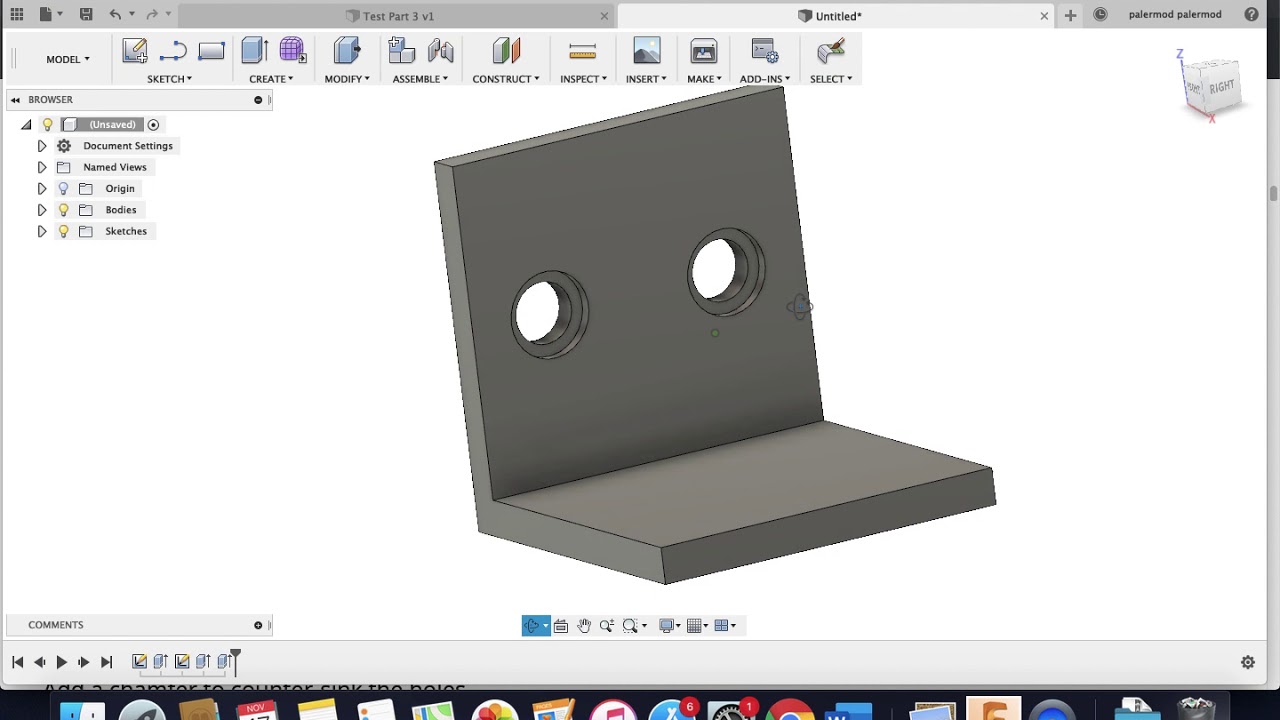The image size is (1280, 720).
Task: Open the MODEL workspace dropdown
Action: [68, 59]
